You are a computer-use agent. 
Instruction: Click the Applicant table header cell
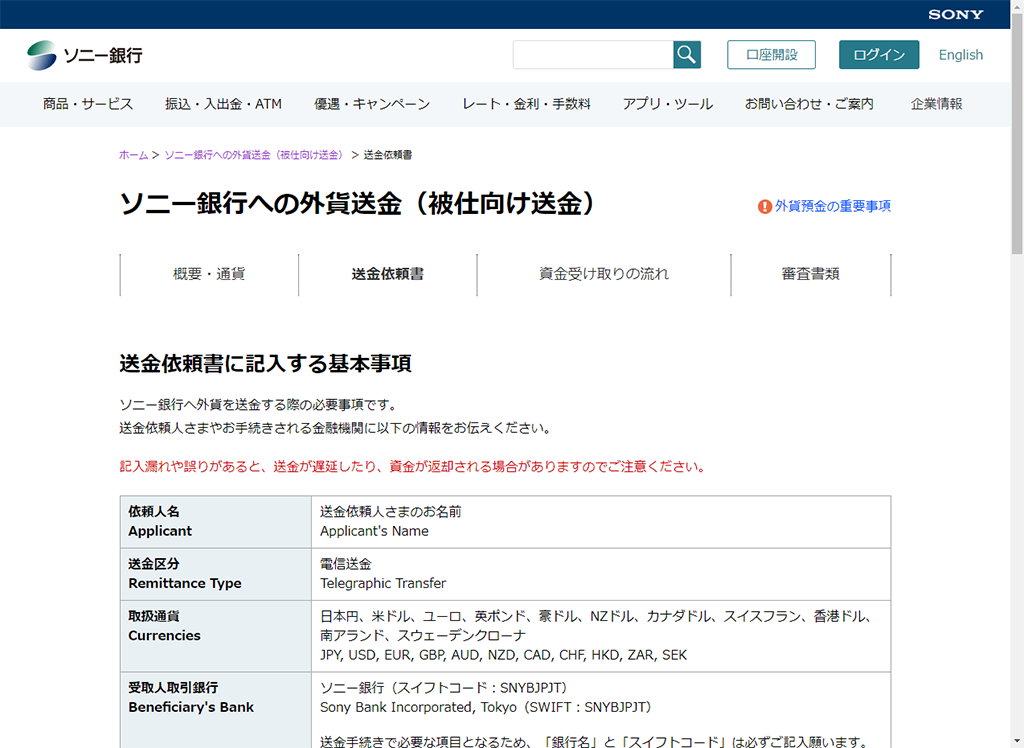click(x=216, y=522)
